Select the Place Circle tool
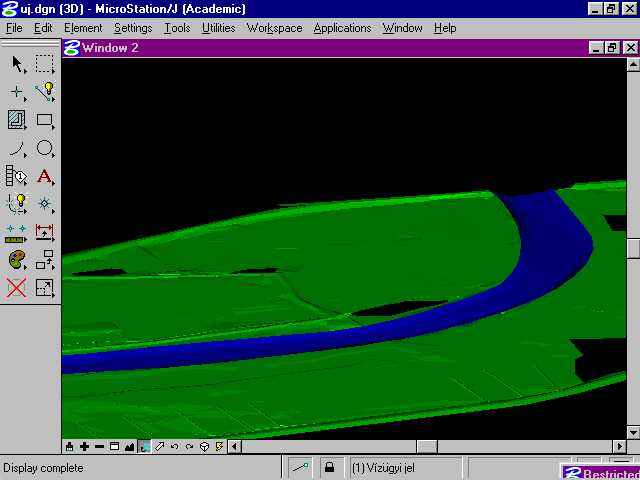 click(x=45, y=149)
